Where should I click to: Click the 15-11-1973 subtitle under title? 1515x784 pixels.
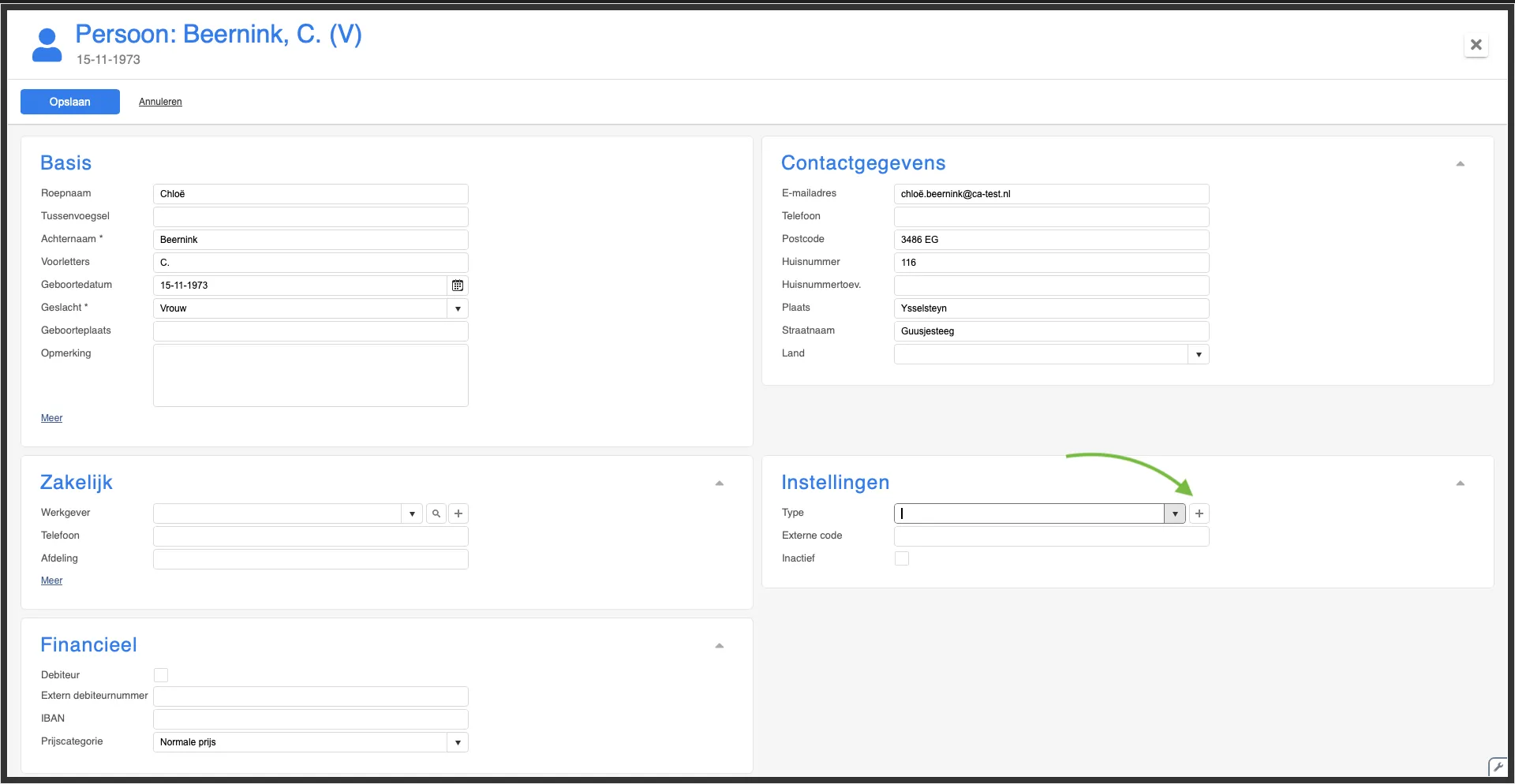click(108, 60)
